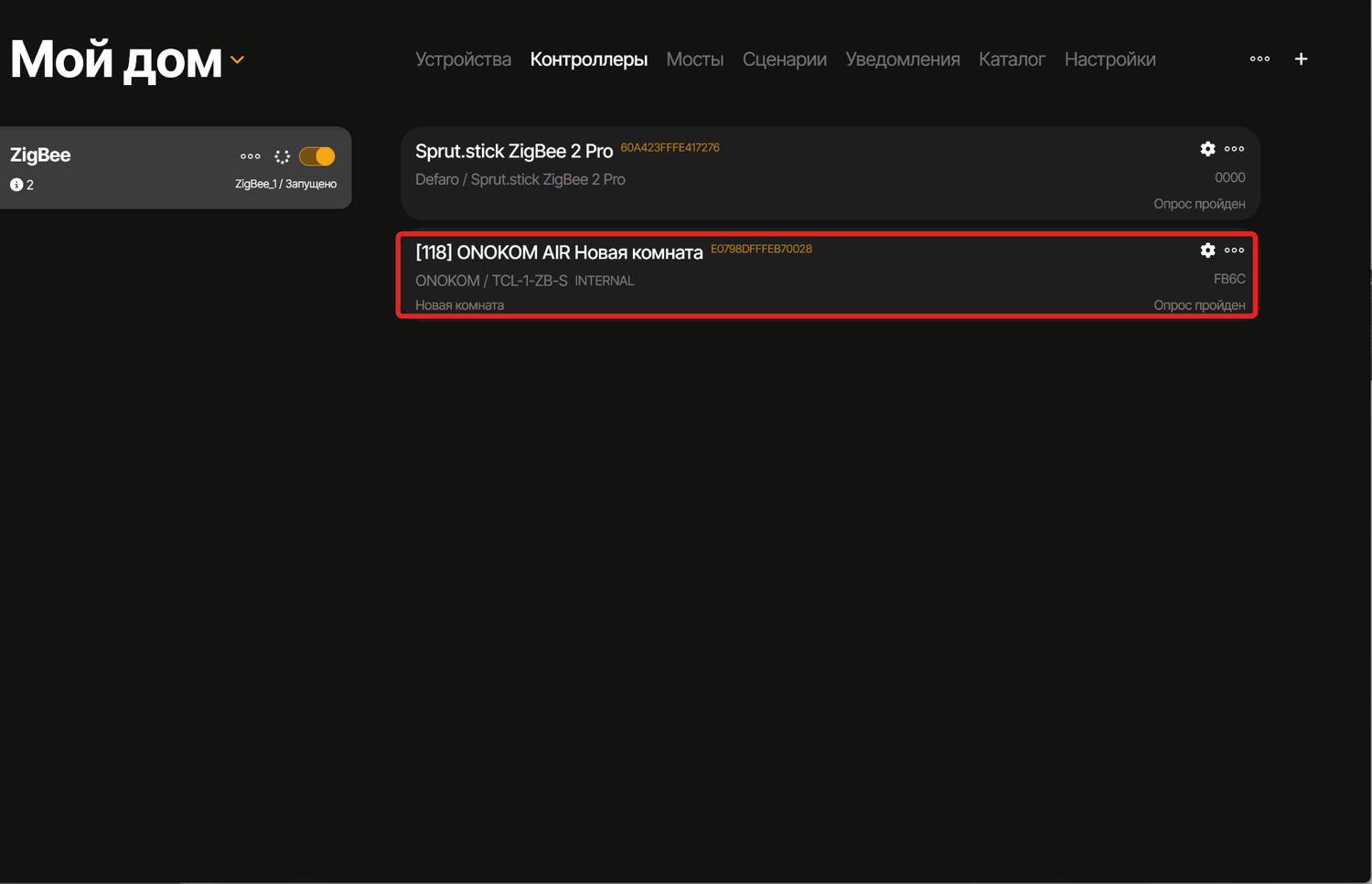This screenshot has height=884, width=1372.
Task: Open the Мосты tab
Action: [x=694, y=59]
